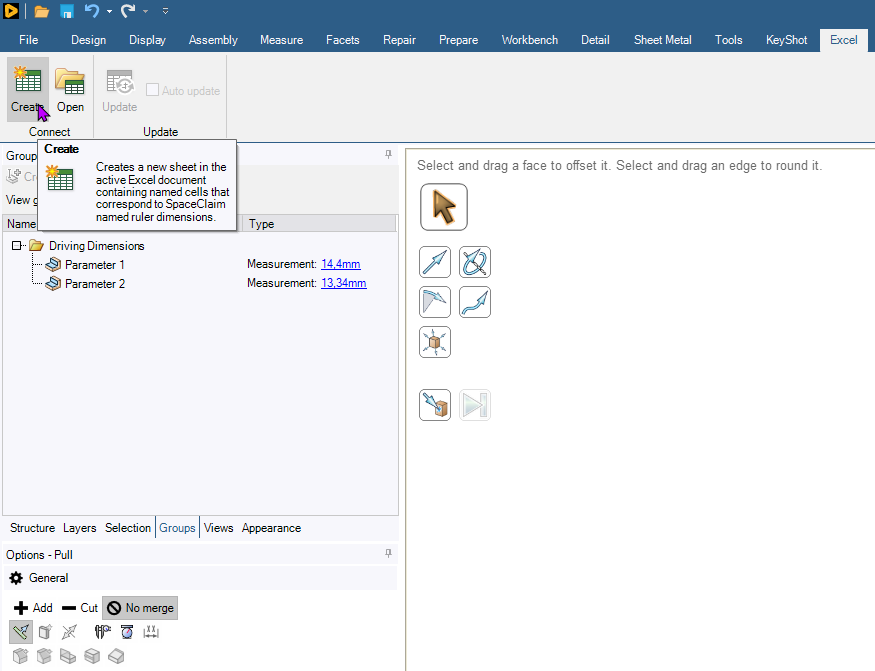875x671 pixels.
Task: Pin the Options - Pull panel
Action: point(388,554)
